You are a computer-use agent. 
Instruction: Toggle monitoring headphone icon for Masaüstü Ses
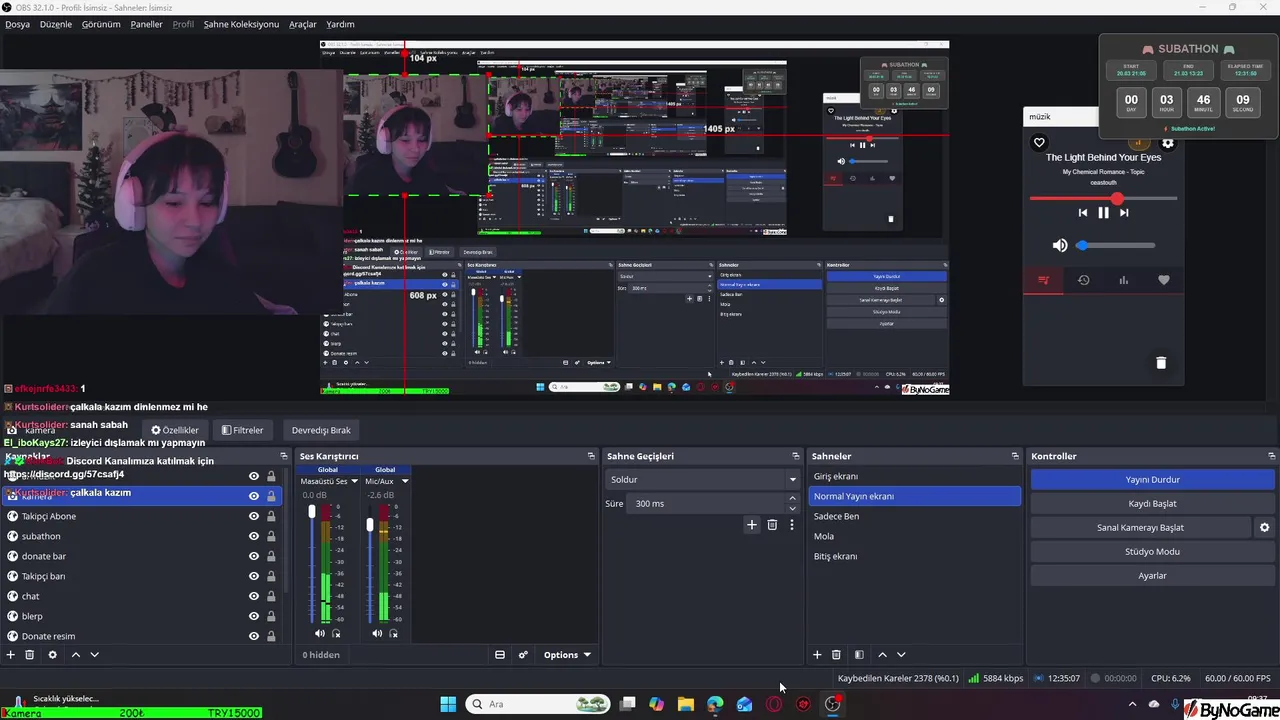click(x=336, y=633)
